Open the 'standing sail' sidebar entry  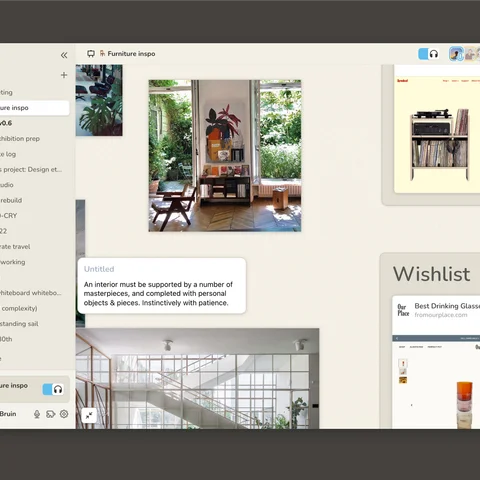click(19, 324)
